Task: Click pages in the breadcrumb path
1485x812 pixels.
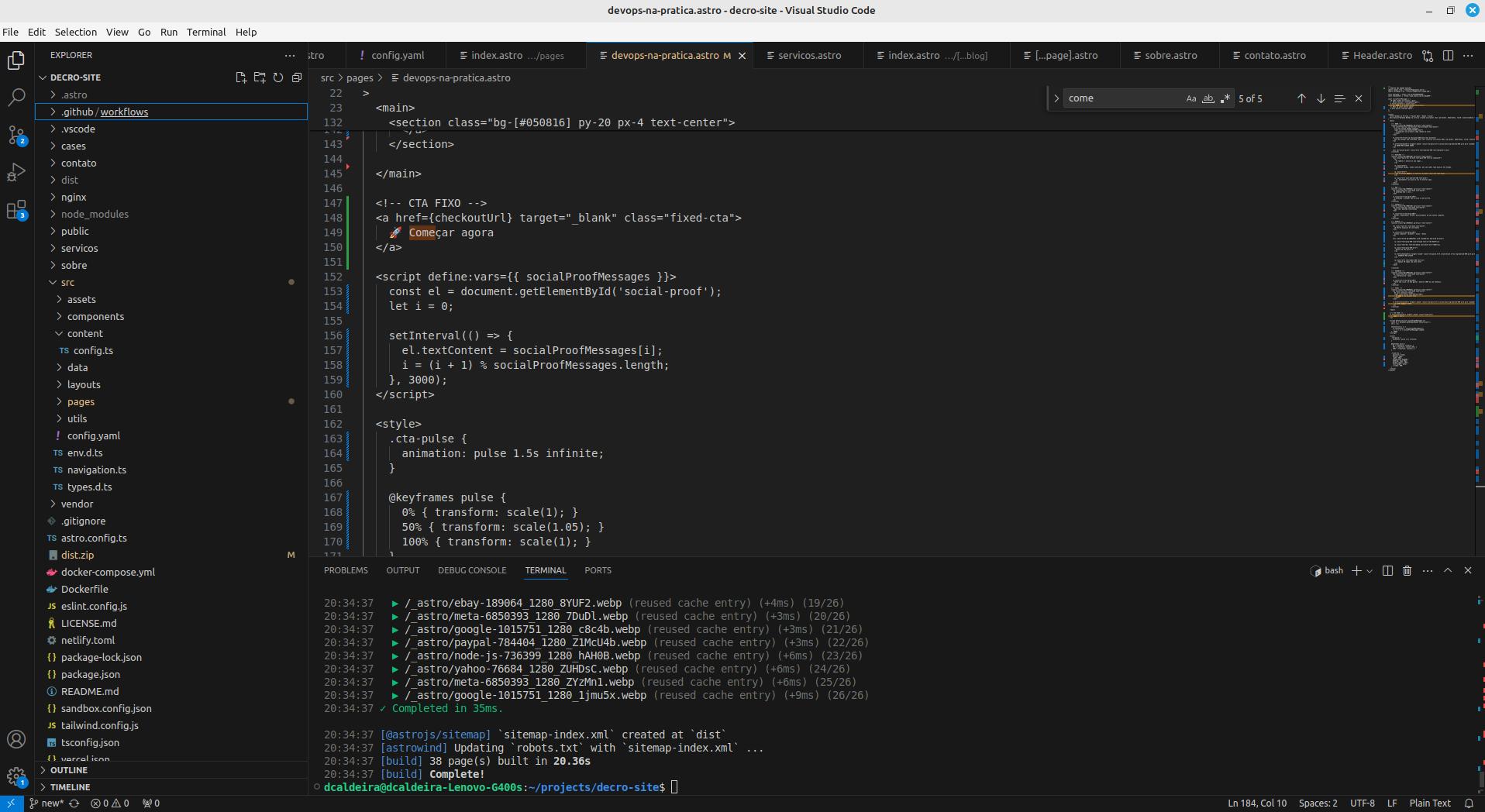Action: coord(360,77)
